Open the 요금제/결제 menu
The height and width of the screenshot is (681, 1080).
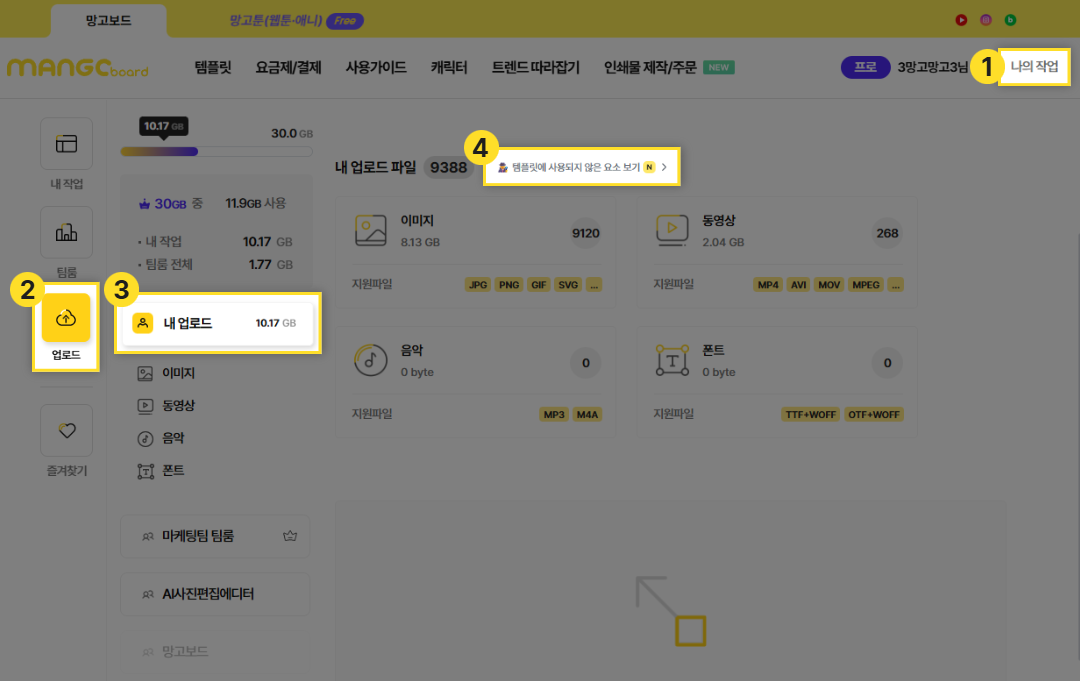point(288,67)
